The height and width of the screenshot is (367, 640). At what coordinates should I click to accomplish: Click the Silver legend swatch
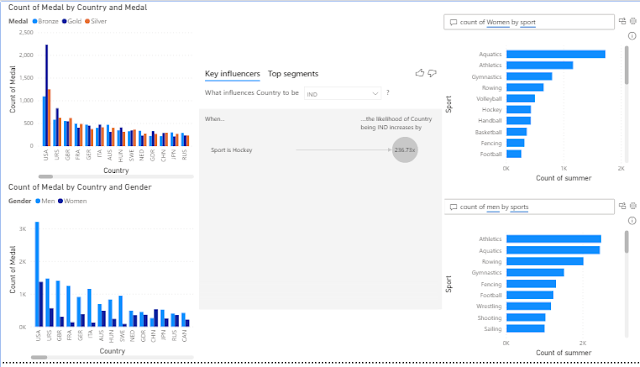87,21
